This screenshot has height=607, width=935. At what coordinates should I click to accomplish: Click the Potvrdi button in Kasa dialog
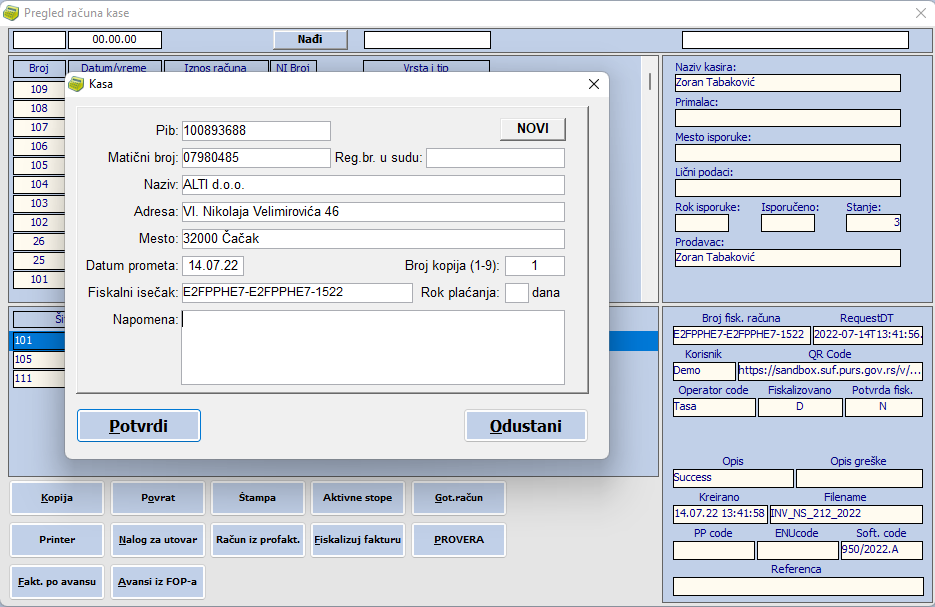pos(139,426)
